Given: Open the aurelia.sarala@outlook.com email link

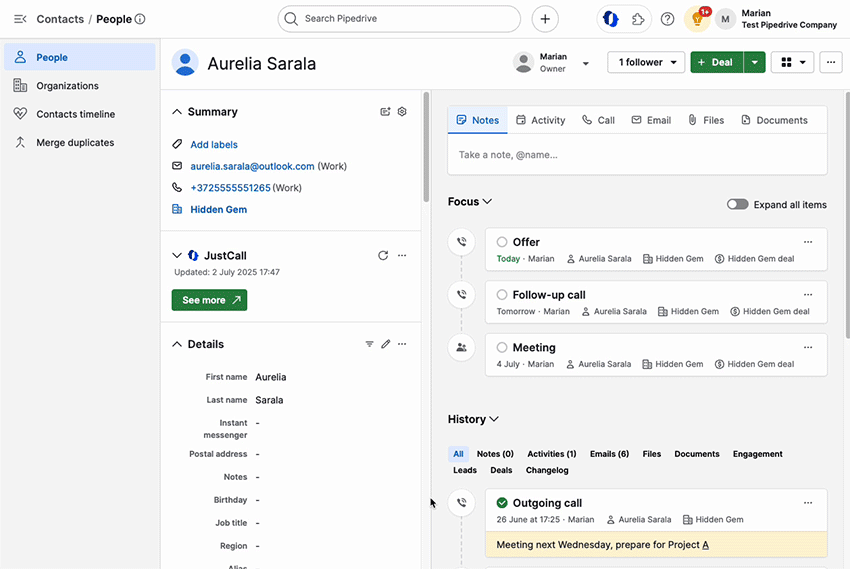Looking at the screenshot, I should [252, 166].
